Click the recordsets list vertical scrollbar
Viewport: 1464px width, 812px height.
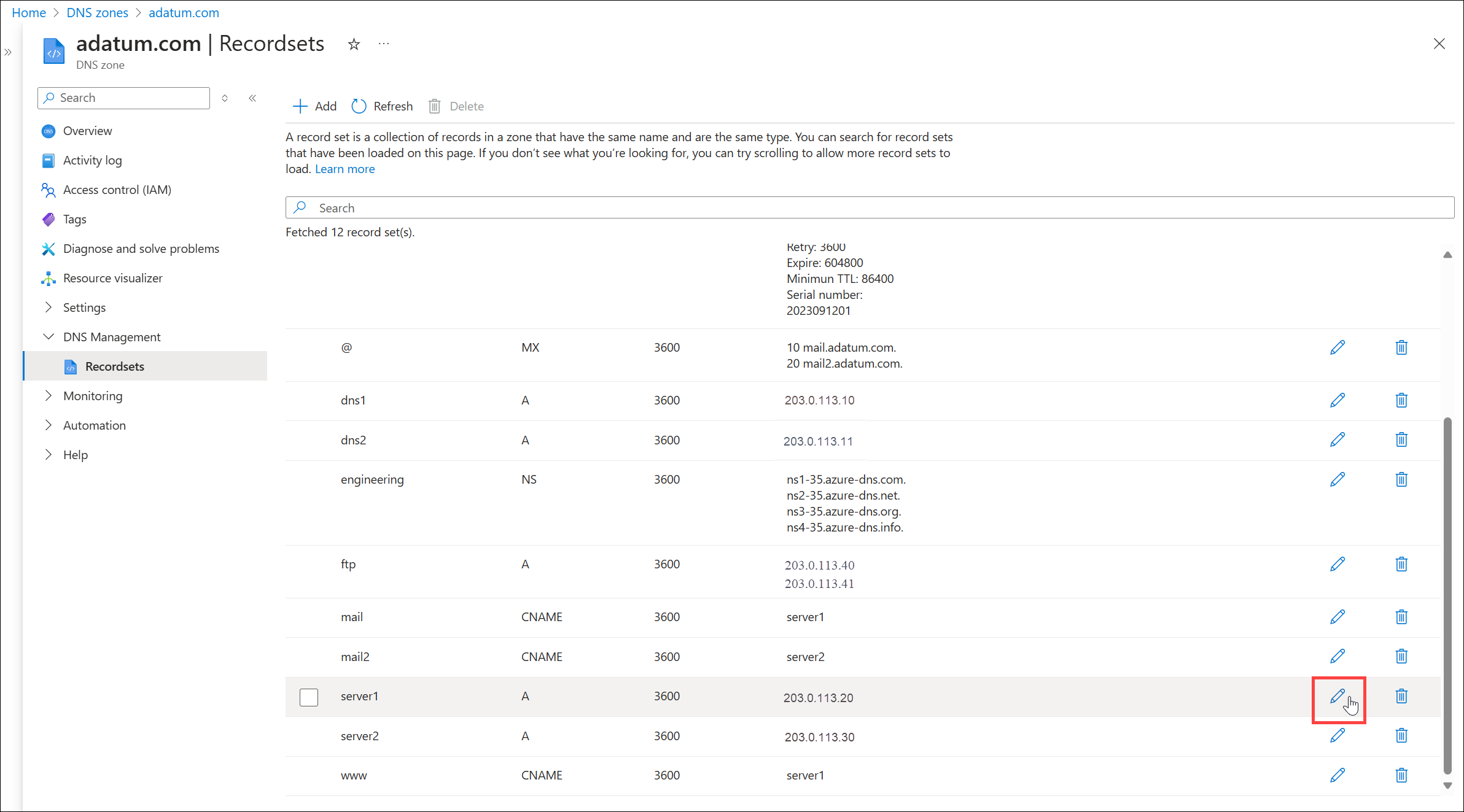pos(1447,595)
